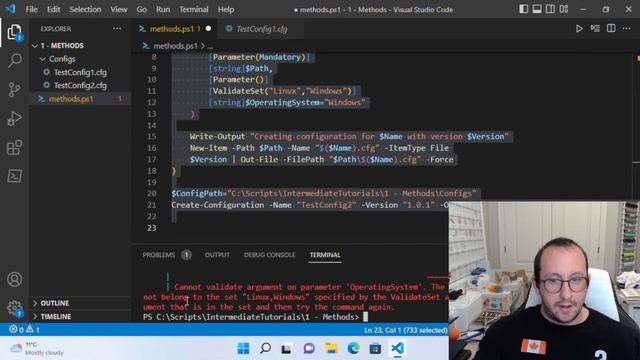640x360 pixels.
Task: Click the editor overview ruler scrollbar
Action: click(x=637, y=147)
